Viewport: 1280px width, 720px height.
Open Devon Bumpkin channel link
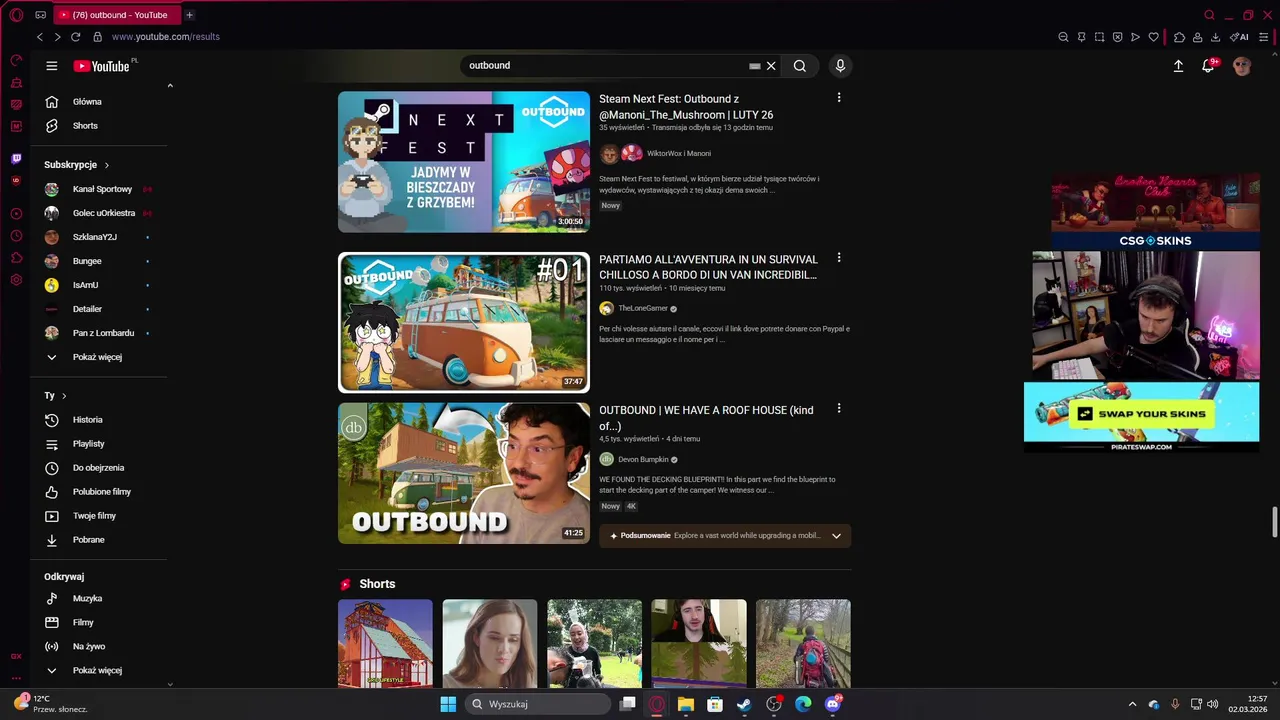pos(642,460)
